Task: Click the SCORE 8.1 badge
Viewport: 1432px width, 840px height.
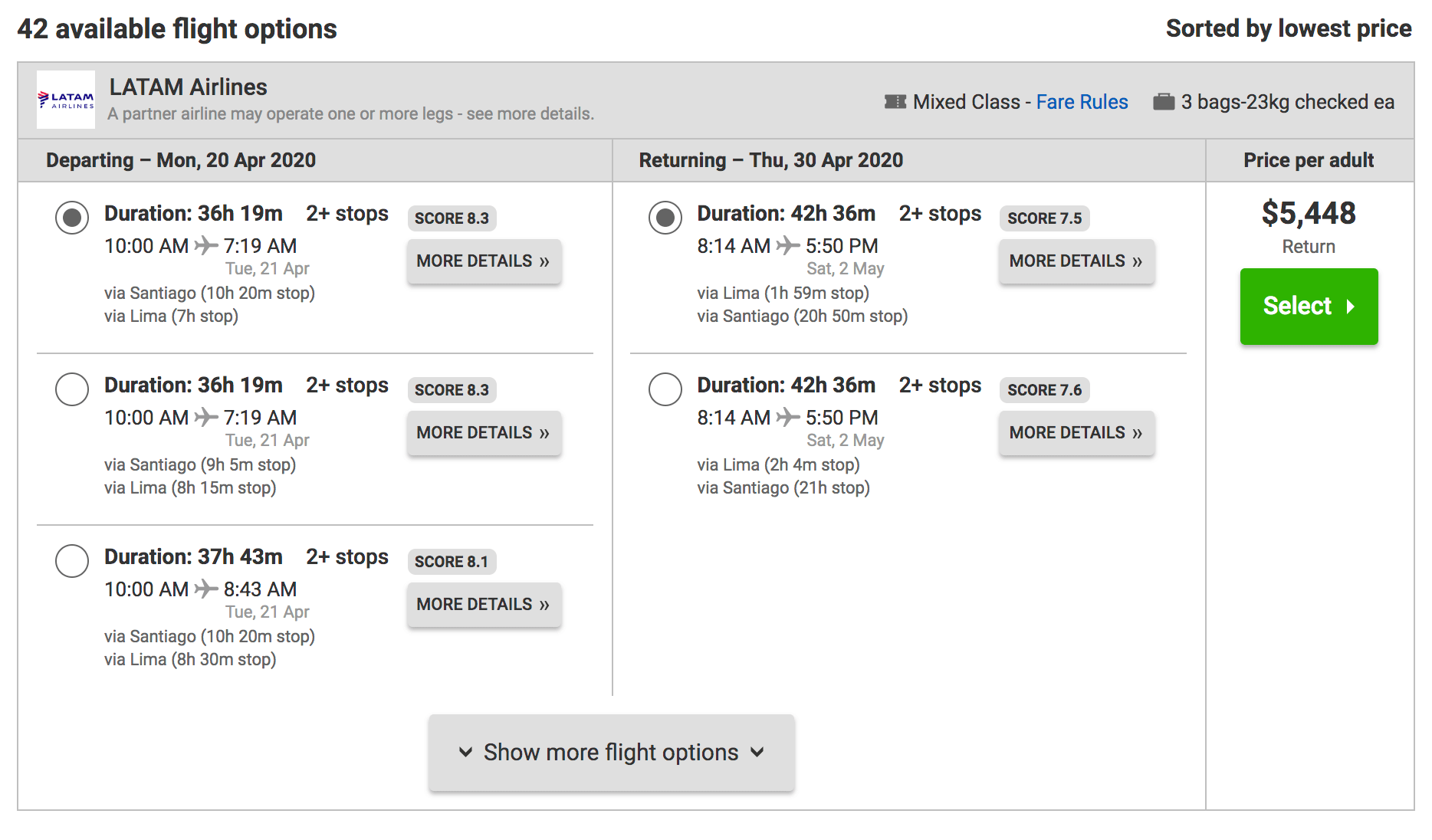Action: click(x=451, y=562)
